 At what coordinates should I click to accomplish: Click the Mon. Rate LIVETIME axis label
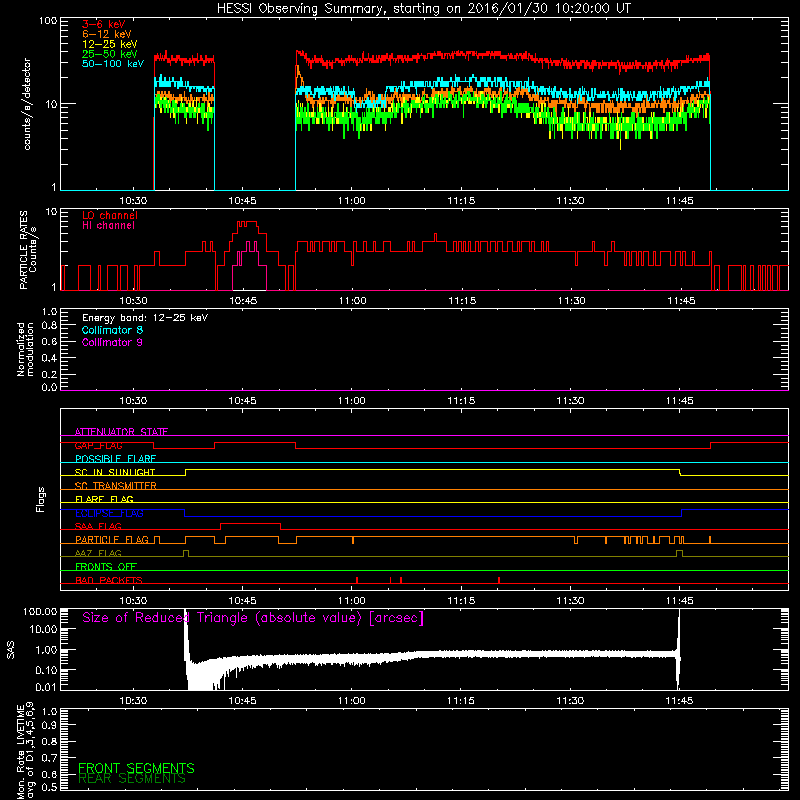25,751
